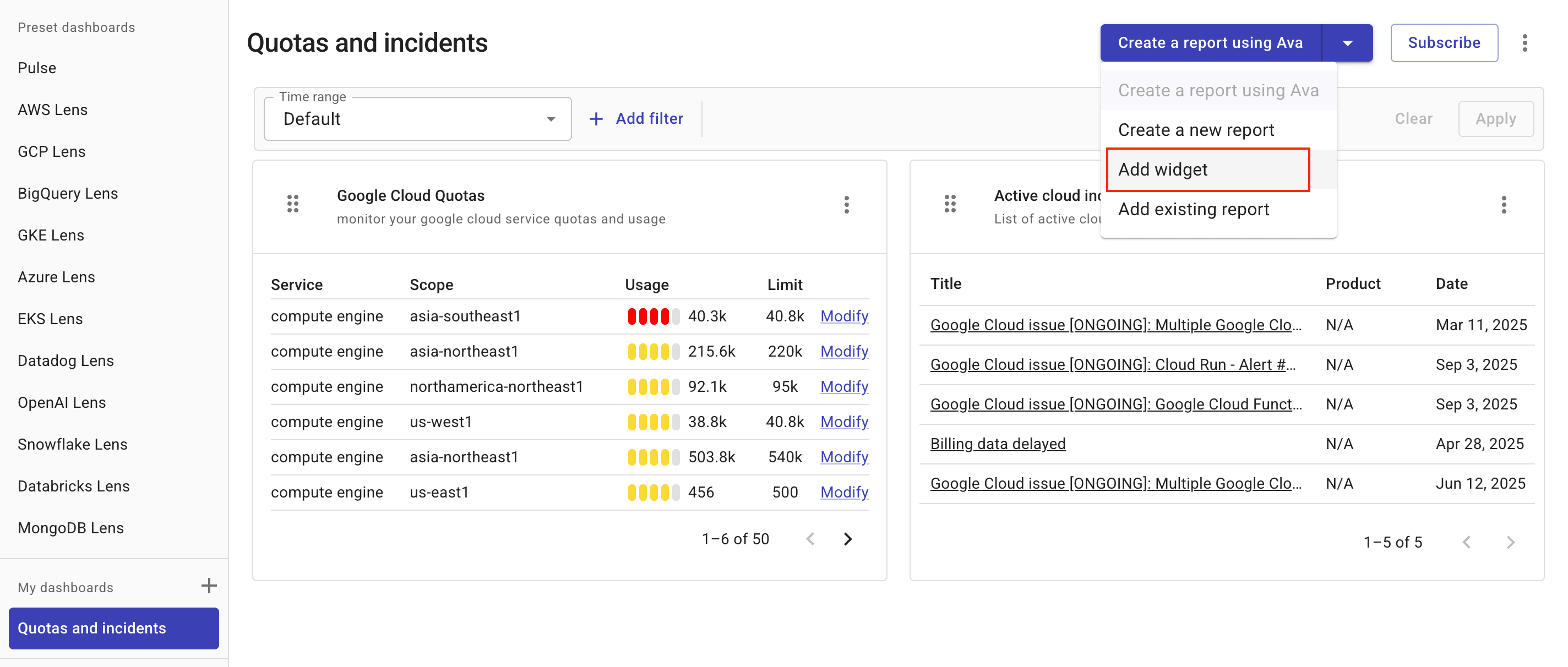The height and width of the screenshot is (667, 1568).
Task: Open MongoDB Lens dashboard
Action: pyautogui.click(x=70, y=528)
